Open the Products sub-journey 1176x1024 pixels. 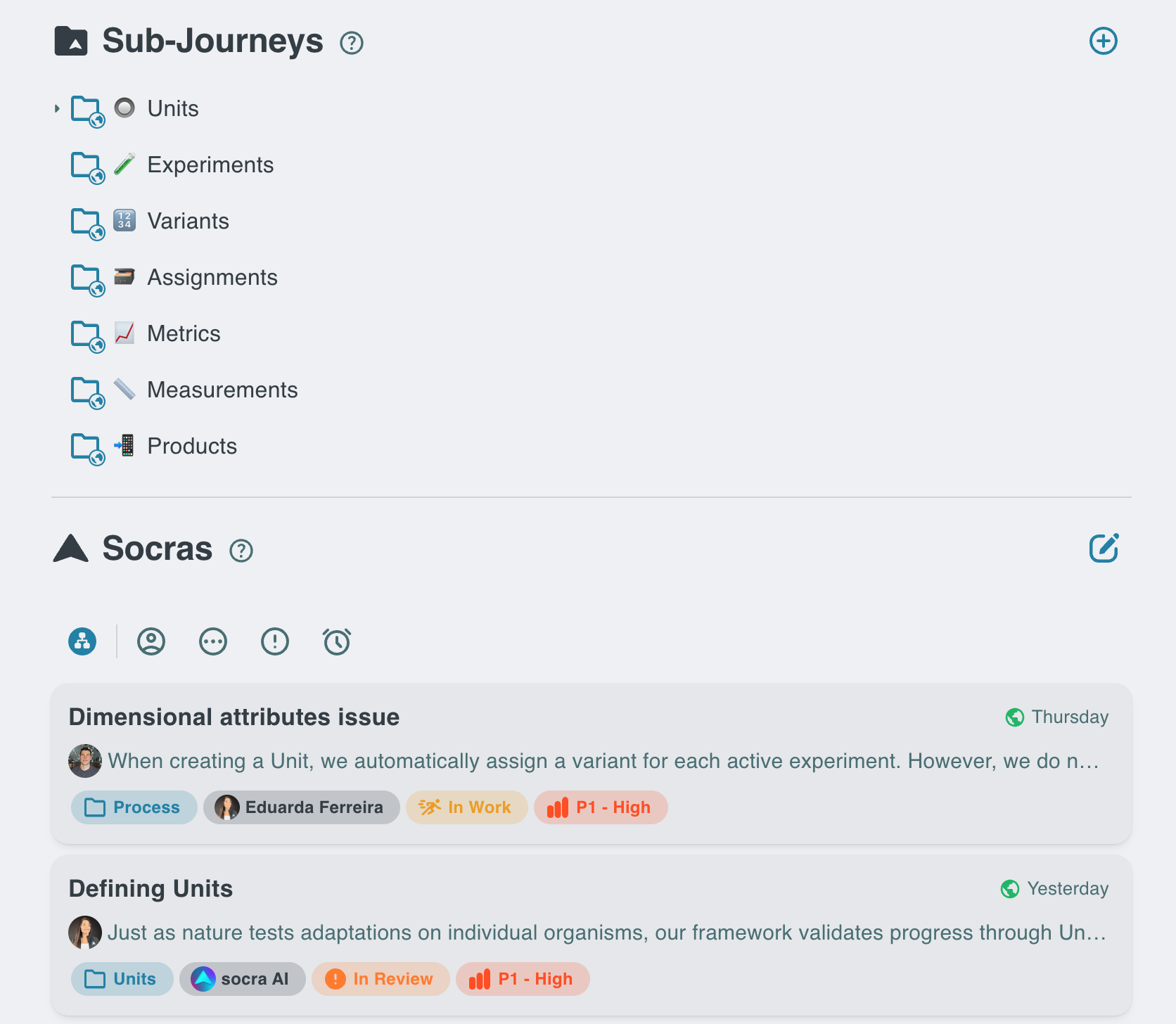coord(192,447)
